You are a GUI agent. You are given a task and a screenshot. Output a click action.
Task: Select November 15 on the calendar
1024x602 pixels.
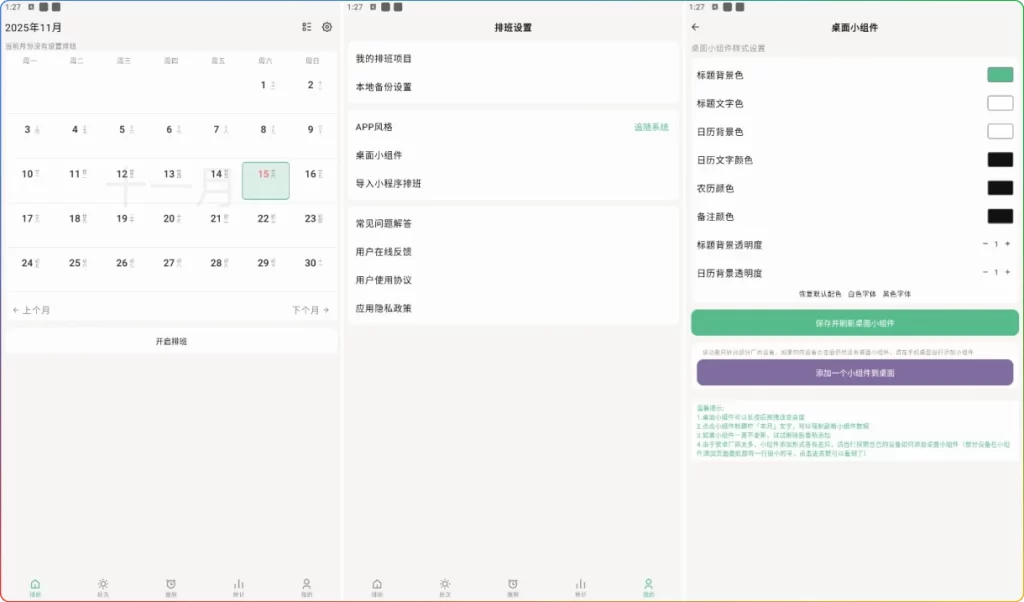[x=266, y=180]
